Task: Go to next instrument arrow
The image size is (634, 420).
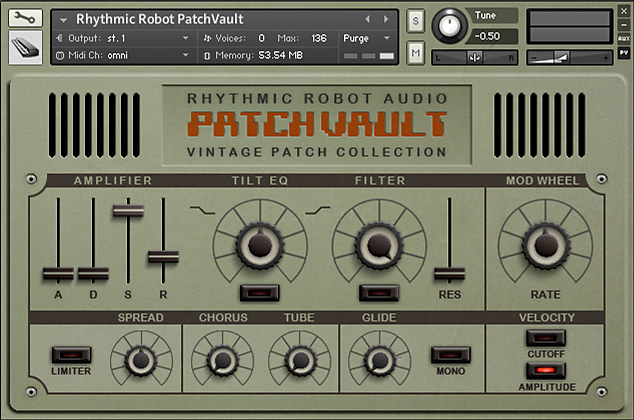Action: click(386, 19)
